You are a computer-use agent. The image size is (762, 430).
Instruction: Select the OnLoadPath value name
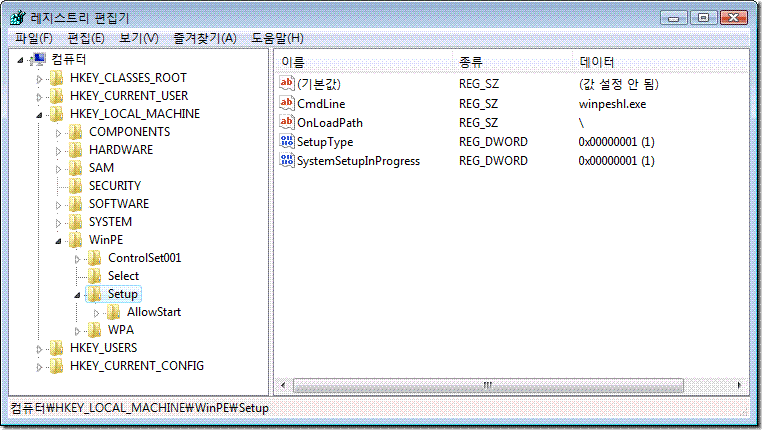(x=330, y=122)
